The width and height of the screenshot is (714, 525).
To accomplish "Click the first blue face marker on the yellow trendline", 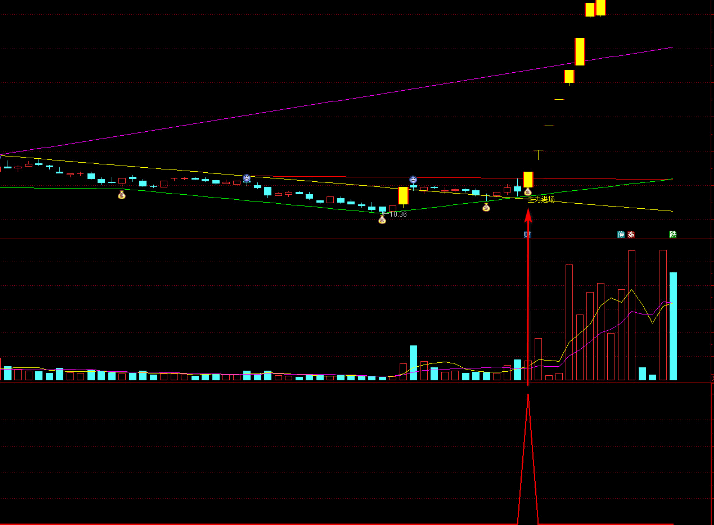I will coord(247,178).
